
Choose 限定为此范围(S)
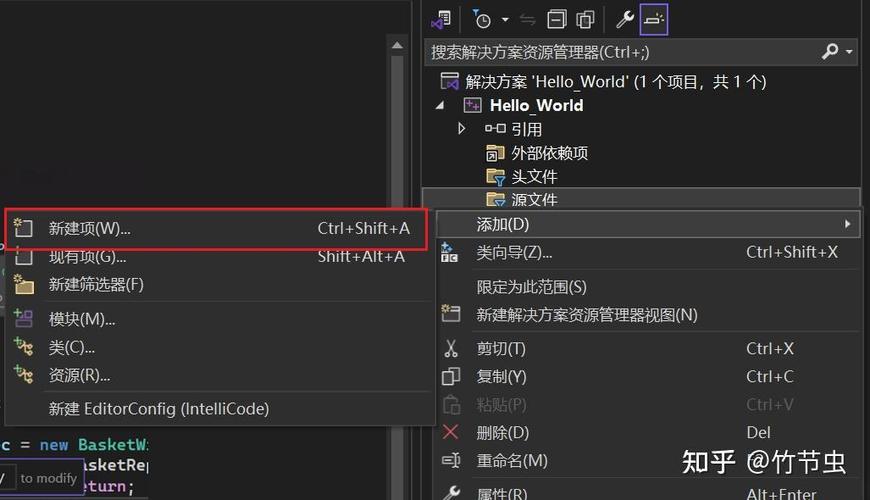(648, 287)
